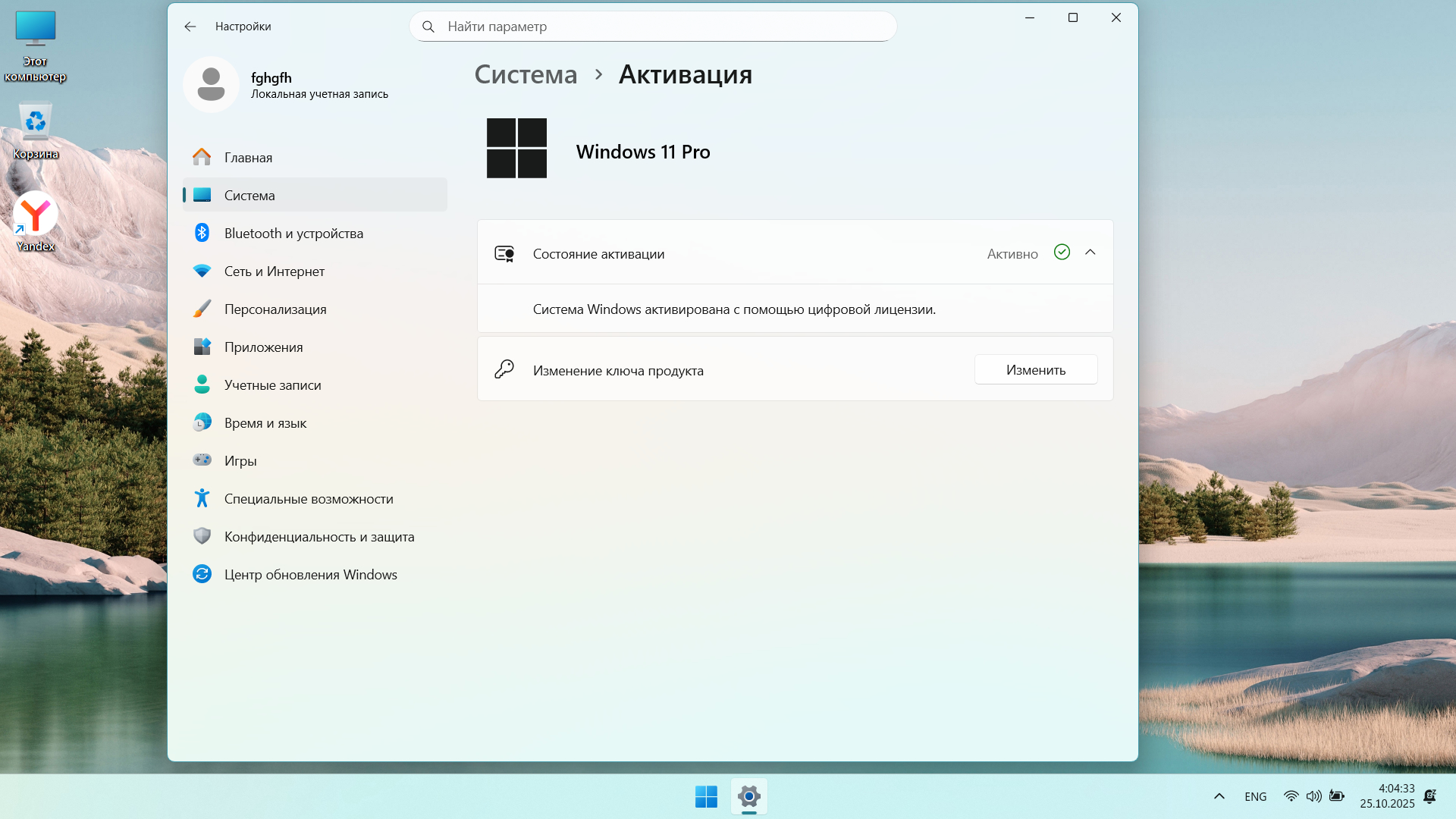Open Специальные возможности accessibility icon

click(x=202, y=498)
